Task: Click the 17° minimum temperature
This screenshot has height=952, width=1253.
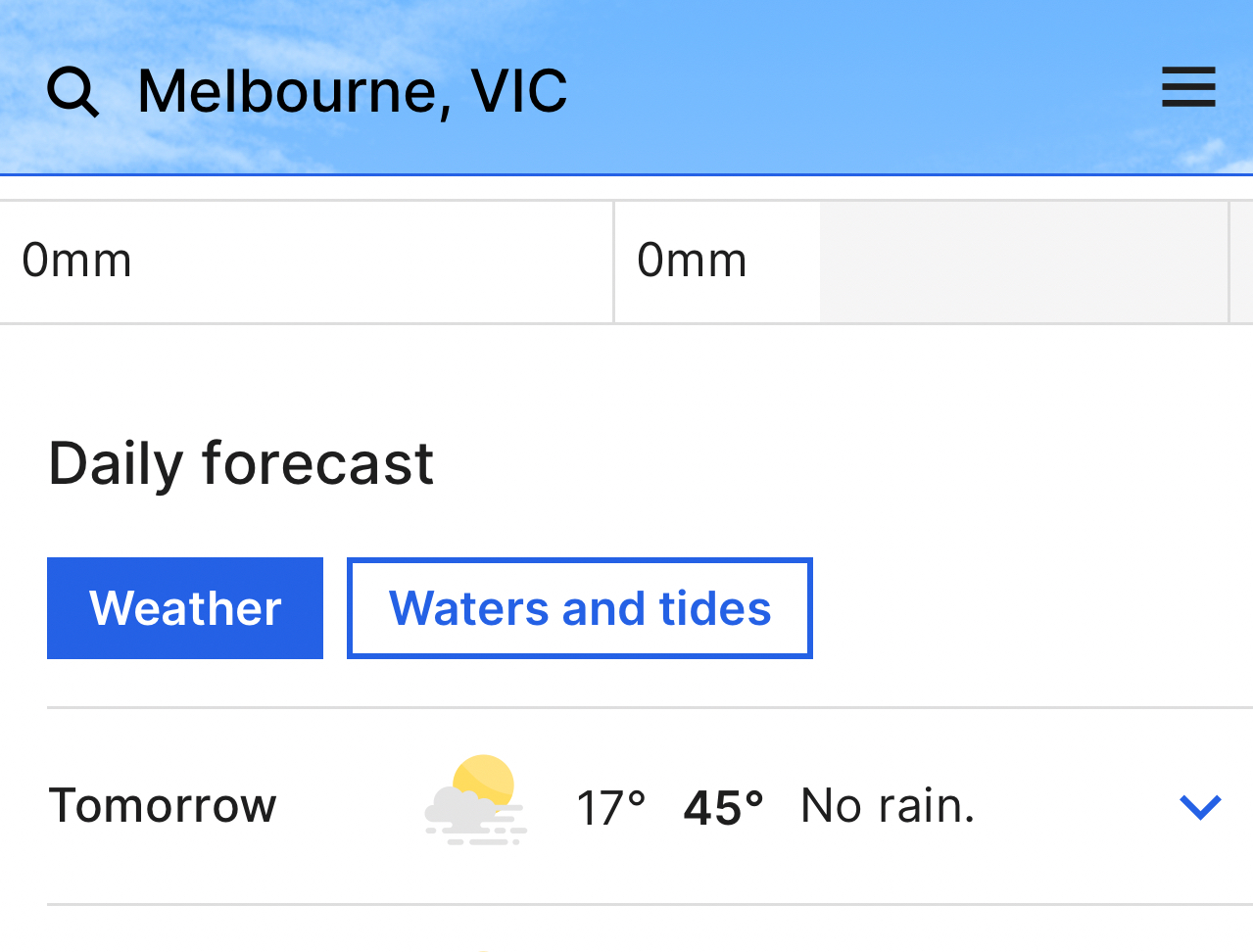Action: [x=610, y=808]
